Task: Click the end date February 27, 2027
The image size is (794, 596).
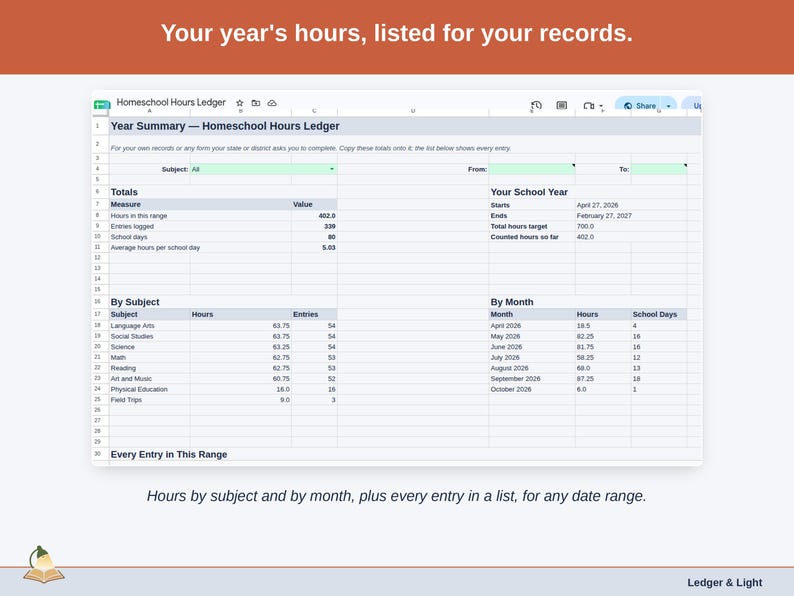Action: (604, 216)
